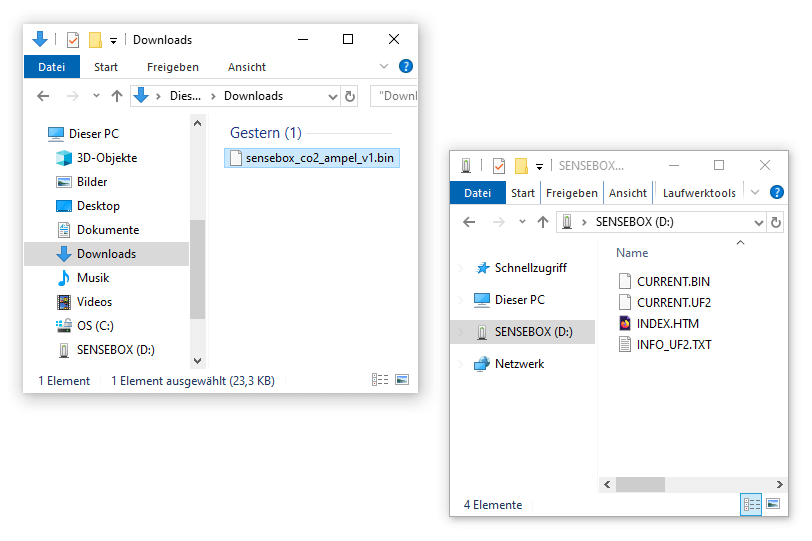Screen dimensions: 812x541
Task: Click the help icon in Downloads window
Action: click(405, 67)
